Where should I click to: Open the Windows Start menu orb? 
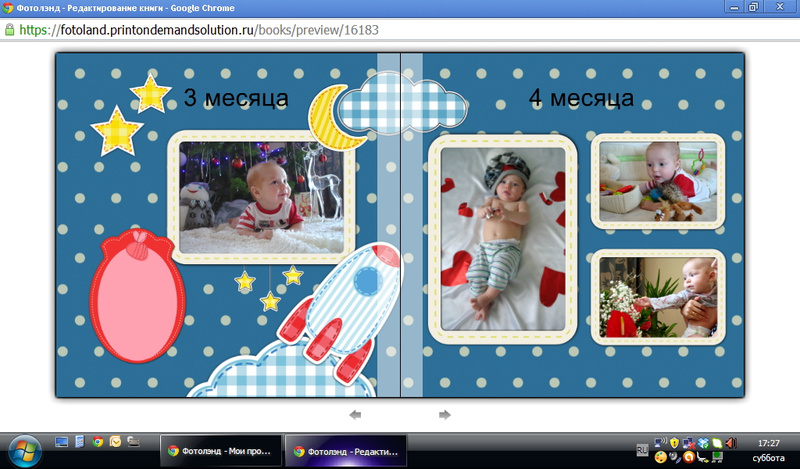[x=24, y=452]
